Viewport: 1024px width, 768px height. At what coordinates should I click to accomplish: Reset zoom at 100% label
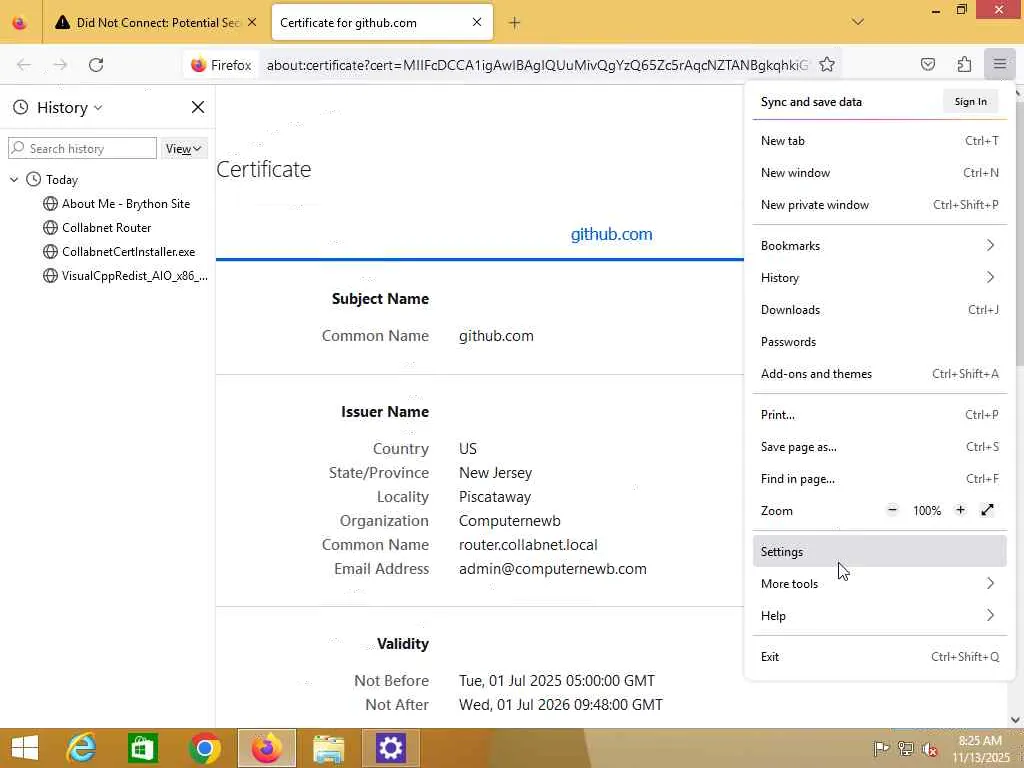[x=927, y=511]
